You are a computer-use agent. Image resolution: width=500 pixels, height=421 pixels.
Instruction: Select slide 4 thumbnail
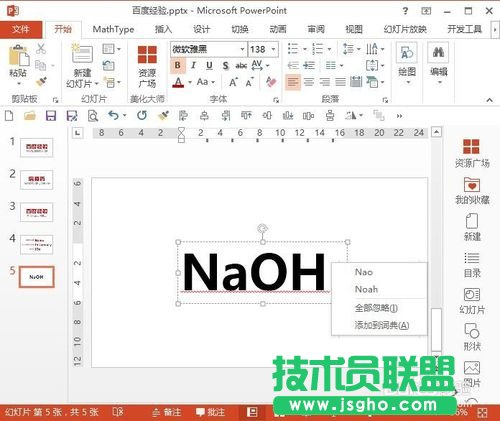(36, 245)
